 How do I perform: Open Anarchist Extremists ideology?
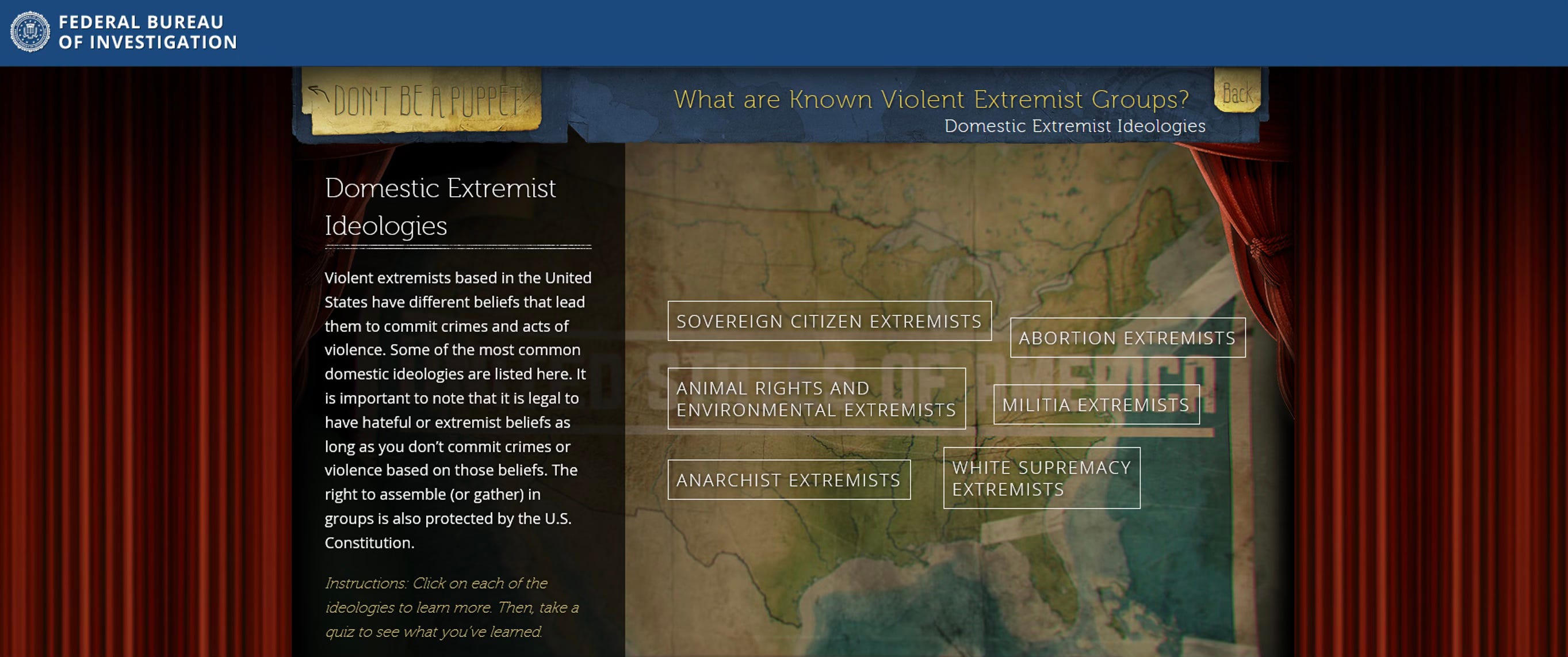tap(789, 480)
